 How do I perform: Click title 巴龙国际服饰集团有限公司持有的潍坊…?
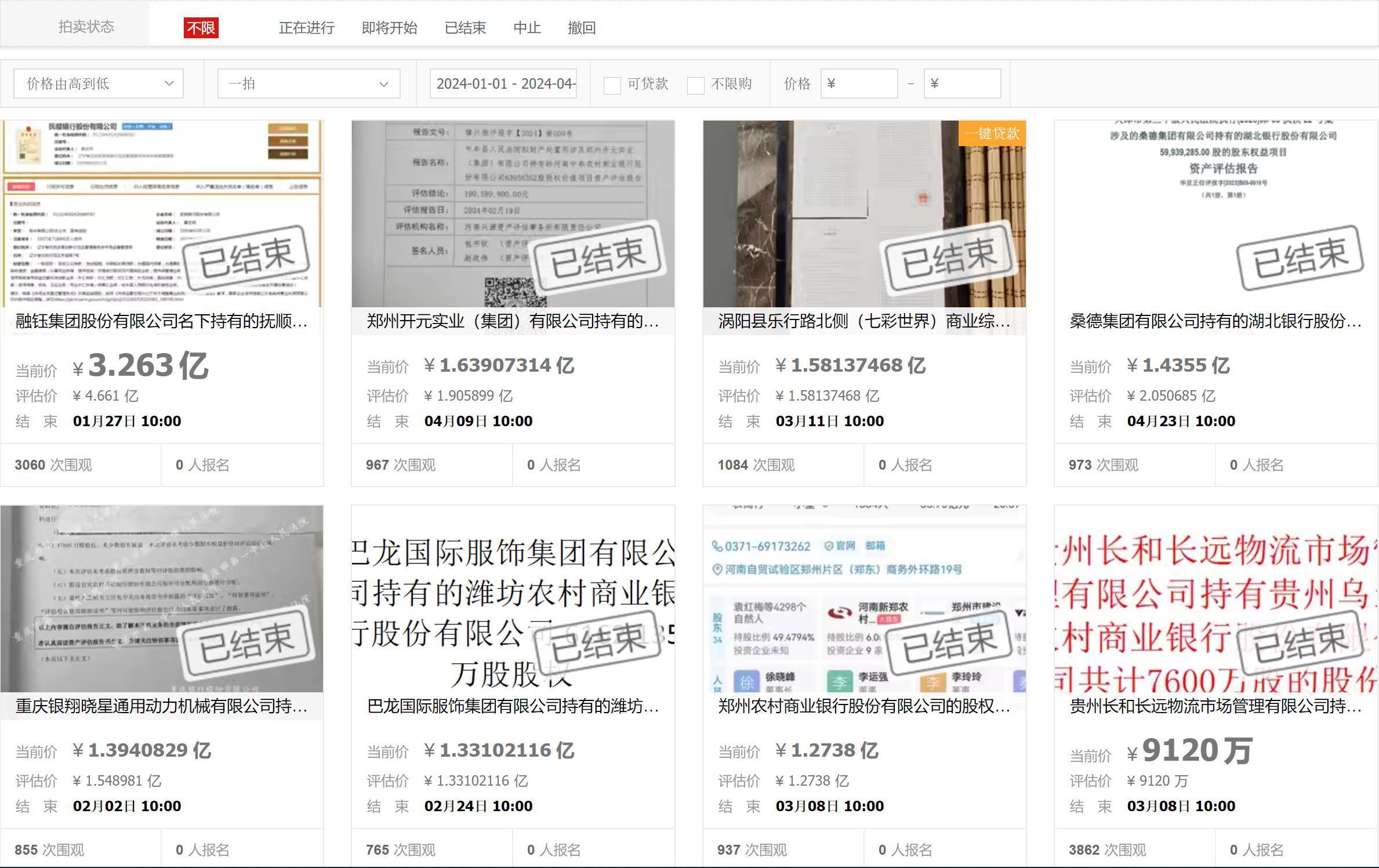[513, 706]
